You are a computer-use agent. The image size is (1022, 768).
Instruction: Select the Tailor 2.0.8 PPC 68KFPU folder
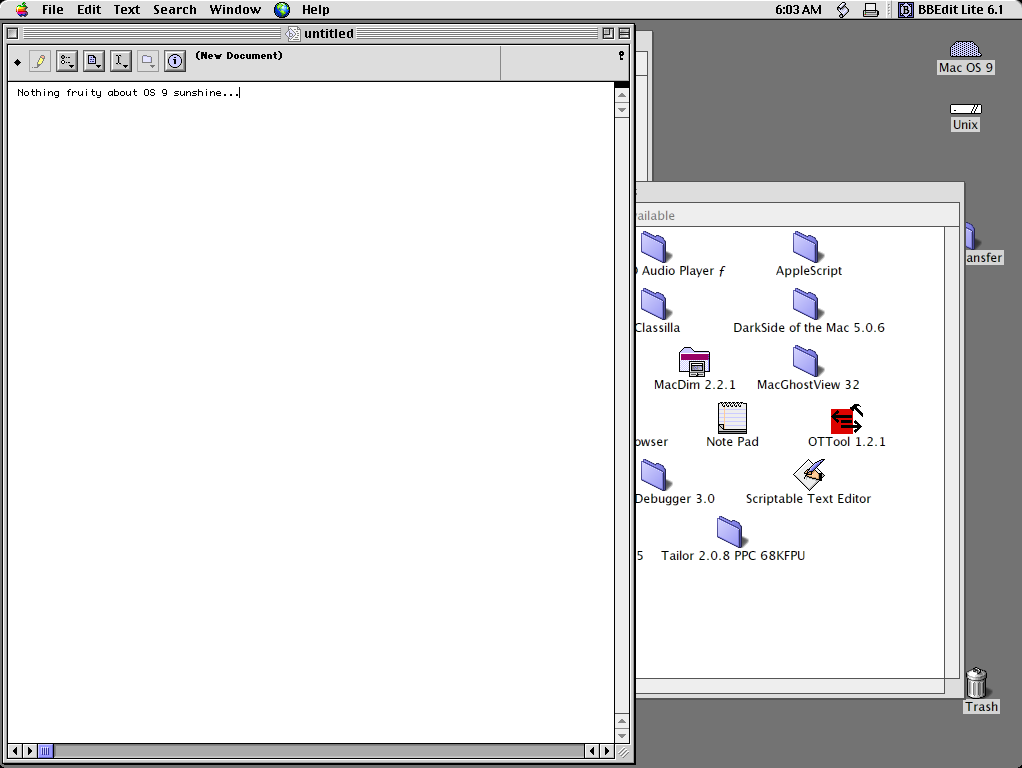click(729, 531)
